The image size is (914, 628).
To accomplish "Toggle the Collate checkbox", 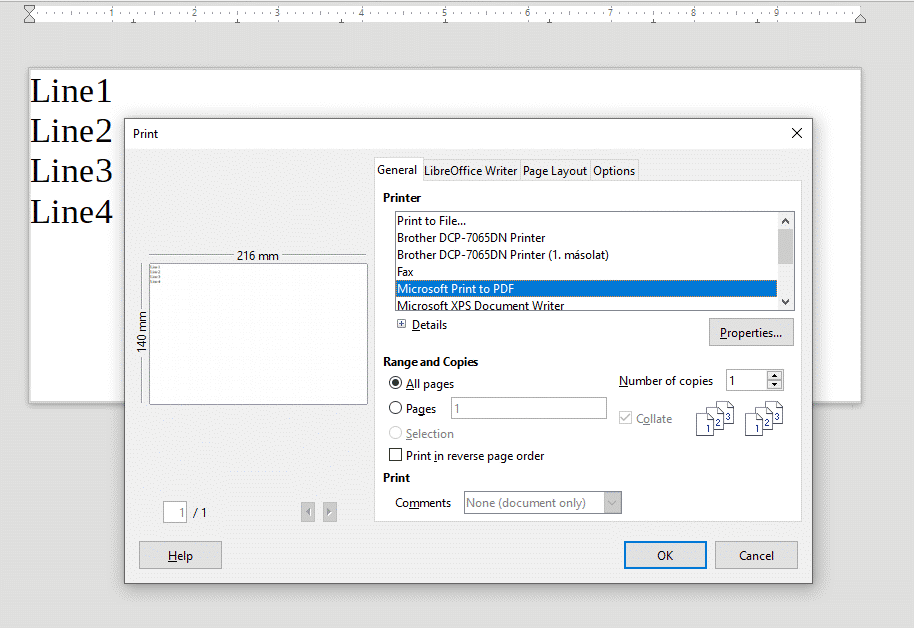I will 625,418.
